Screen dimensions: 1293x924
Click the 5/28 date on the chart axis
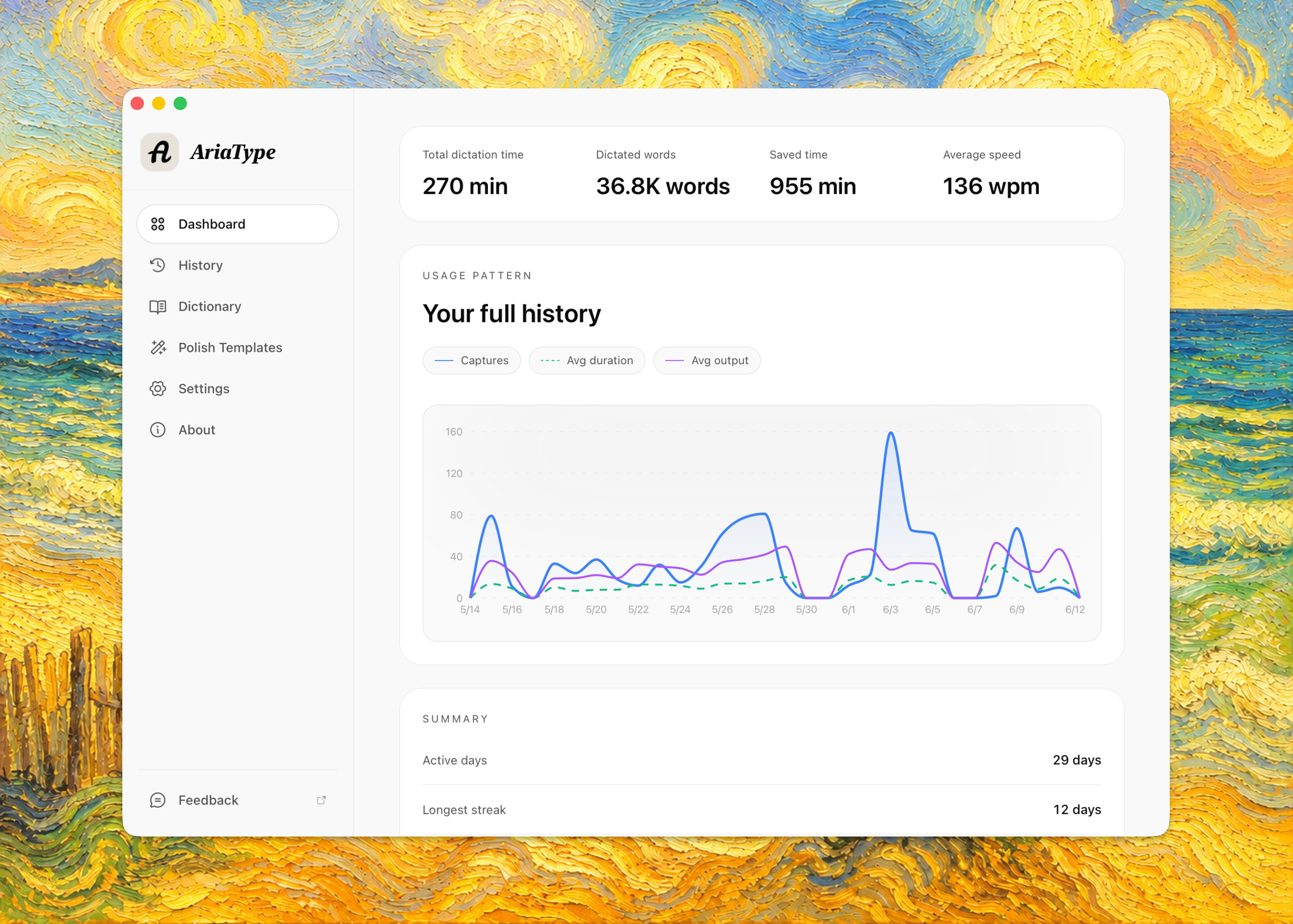pyautogui.click(x=764, y=609)
